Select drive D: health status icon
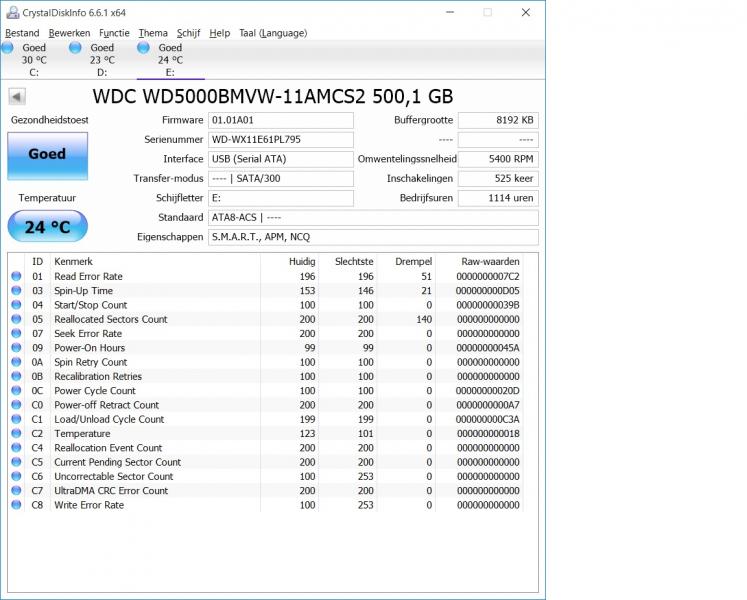747x600 pixels. tap(76, 48)
